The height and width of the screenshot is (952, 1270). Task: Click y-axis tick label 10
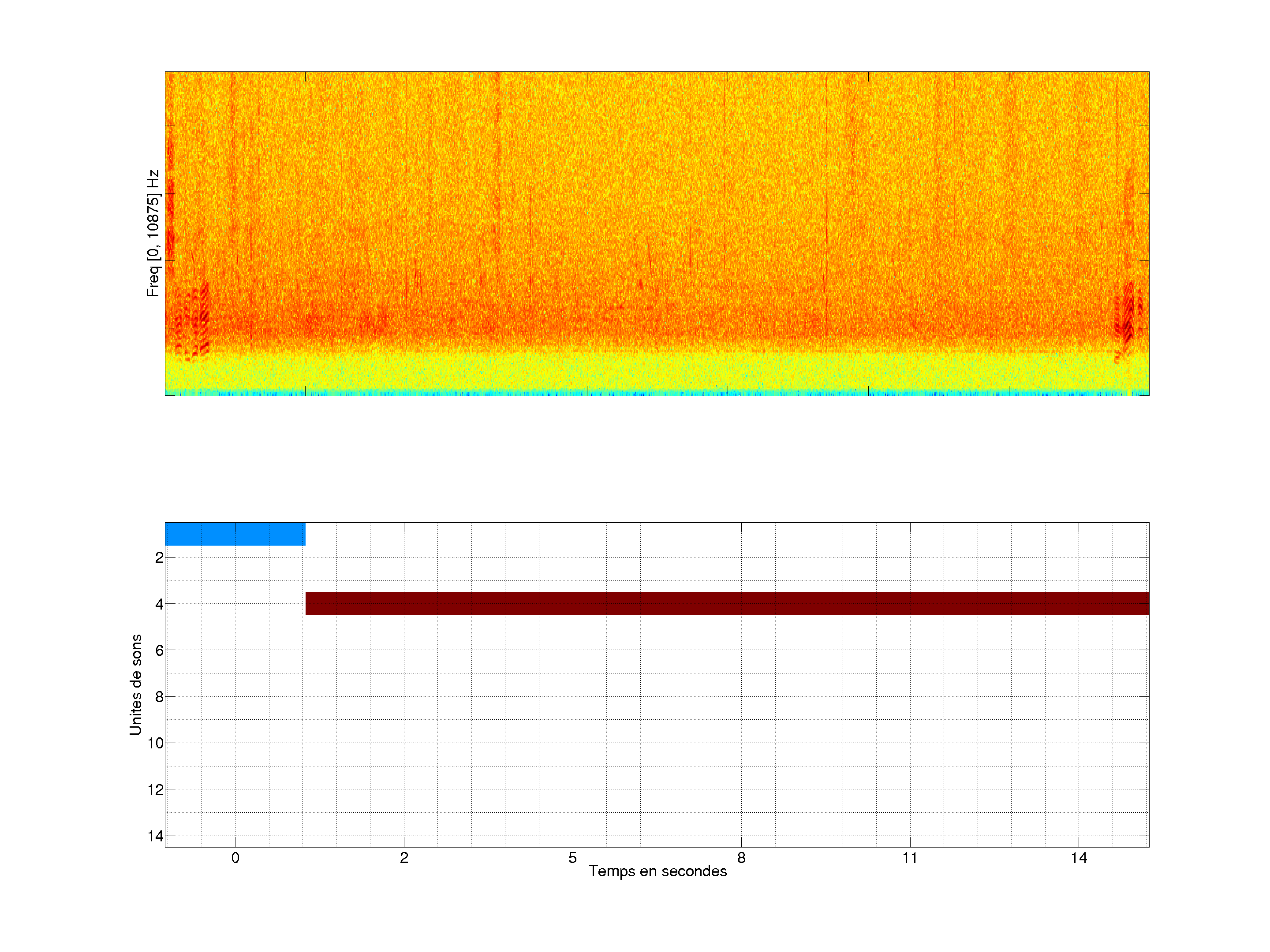(x=156, y=744)
